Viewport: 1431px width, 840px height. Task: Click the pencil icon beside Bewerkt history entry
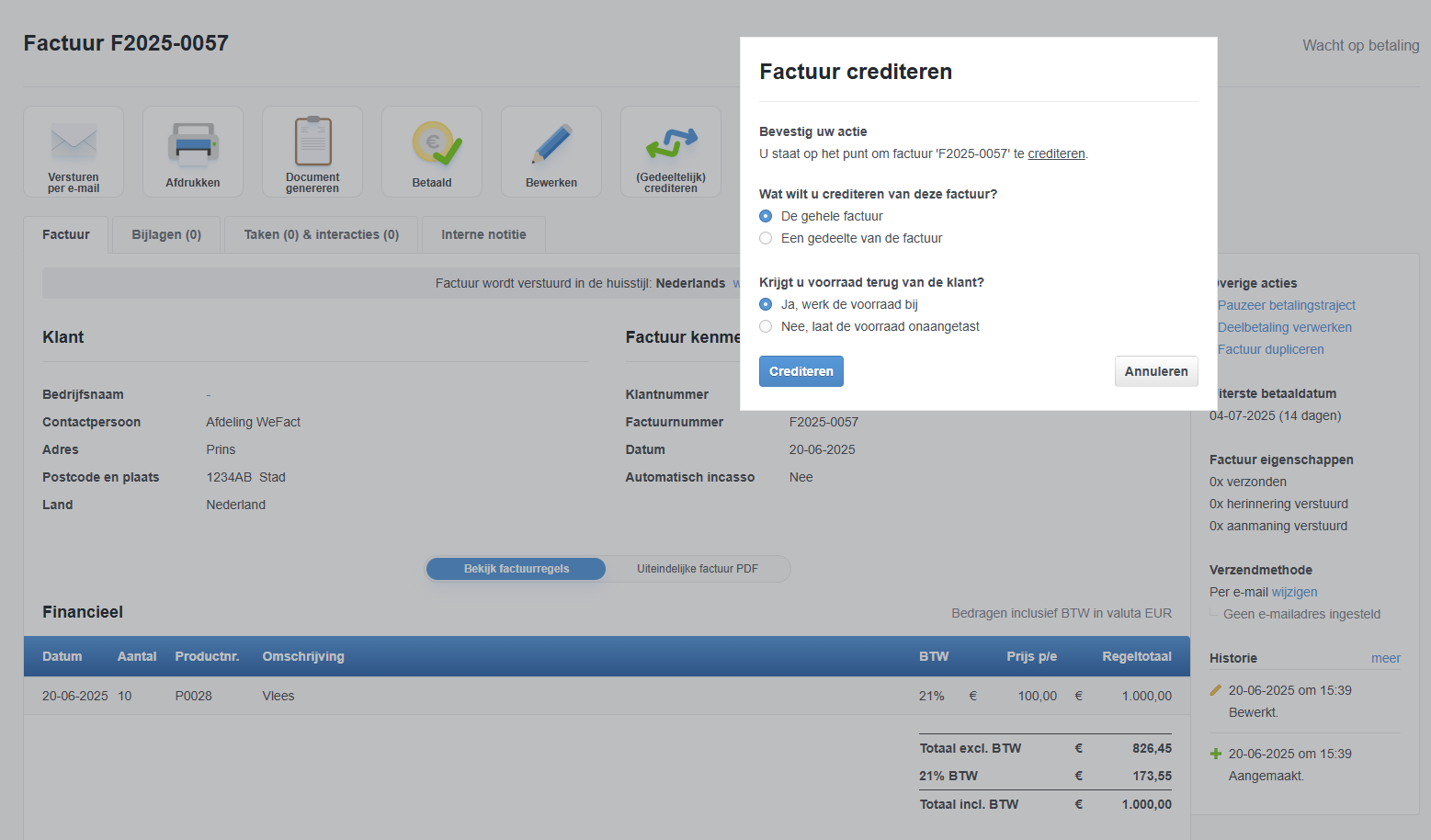(1216, 690)
